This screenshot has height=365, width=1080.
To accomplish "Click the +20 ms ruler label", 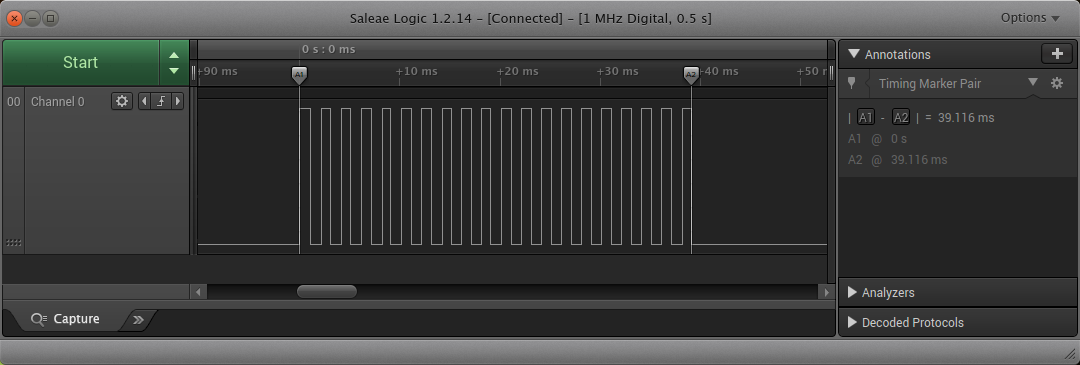I will click(517, 72).
